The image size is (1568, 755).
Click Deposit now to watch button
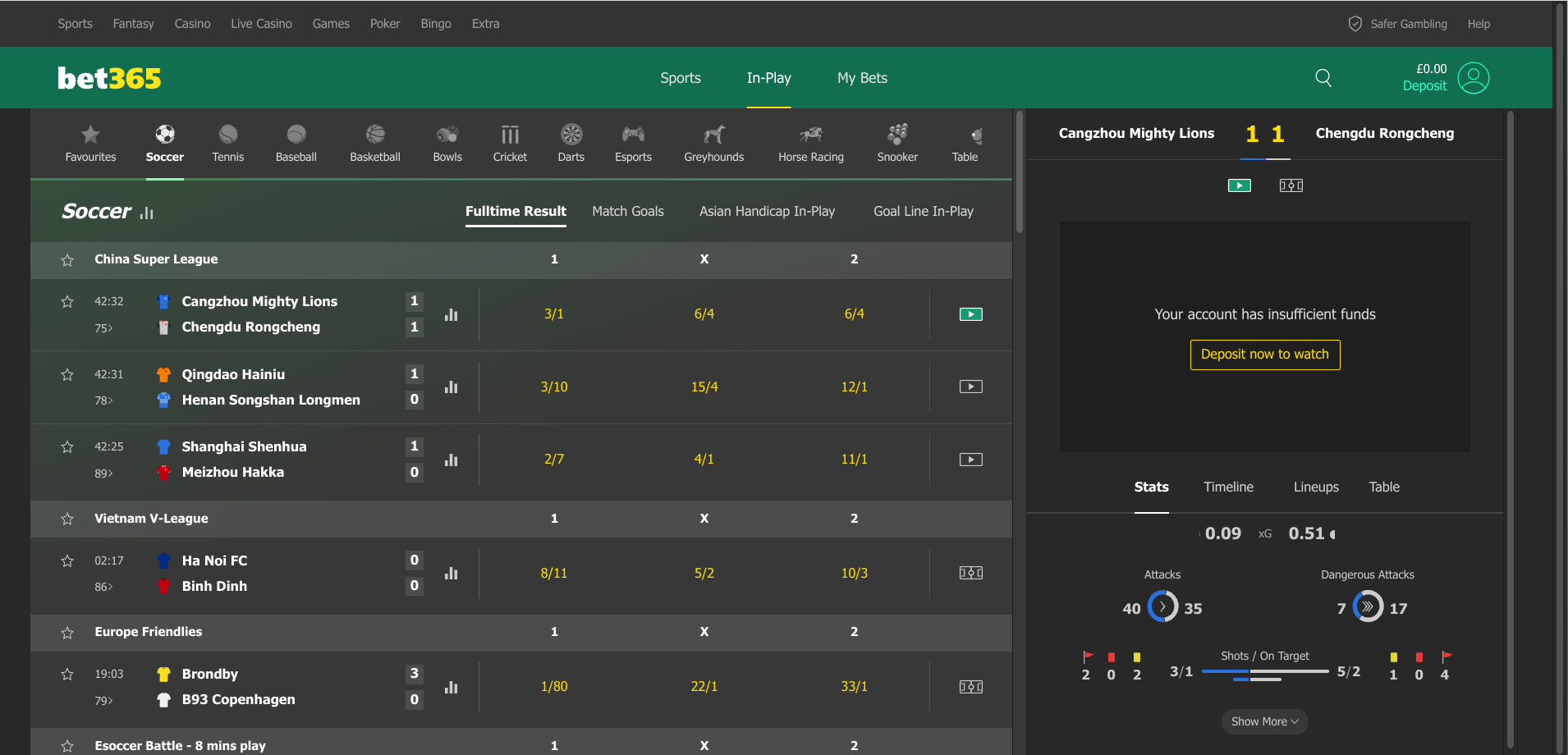(1265, 355)
